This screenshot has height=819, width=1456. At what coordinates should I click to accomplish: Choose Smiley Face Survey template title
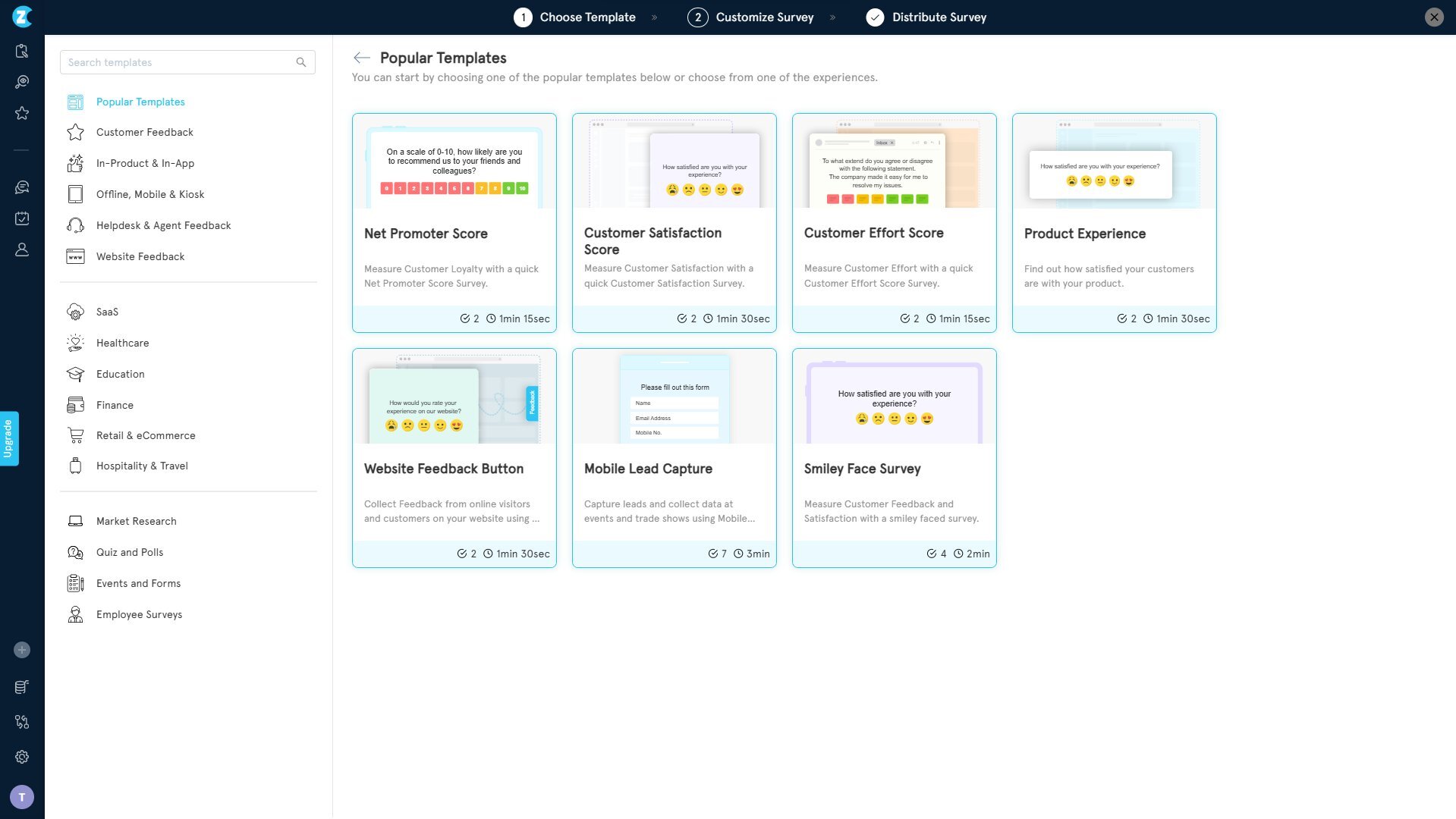[863, 469]
